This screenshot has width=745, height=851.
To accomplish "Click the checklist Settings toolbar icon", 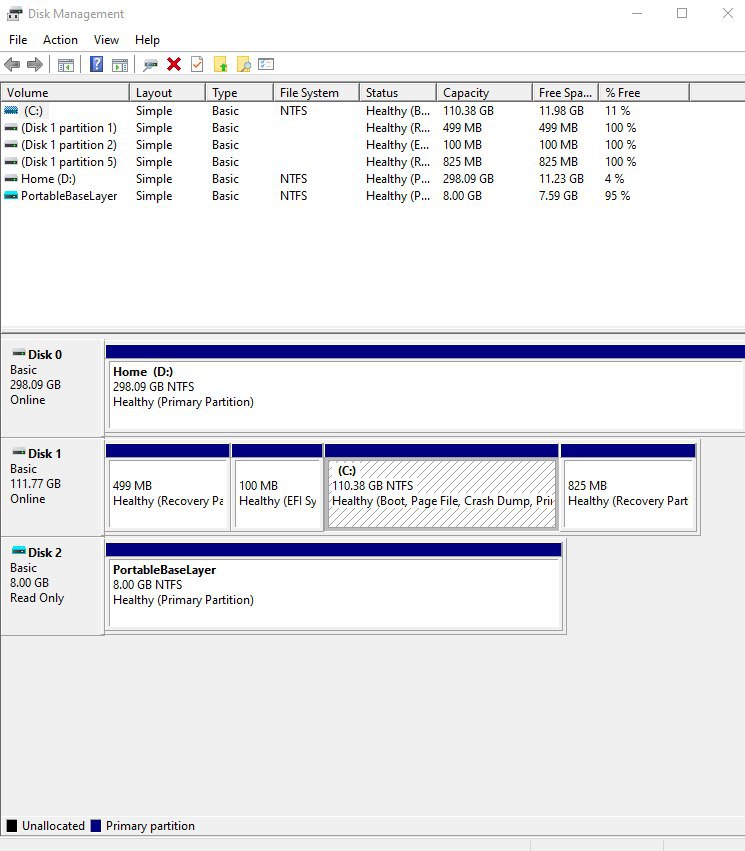I will coord(266,65).
